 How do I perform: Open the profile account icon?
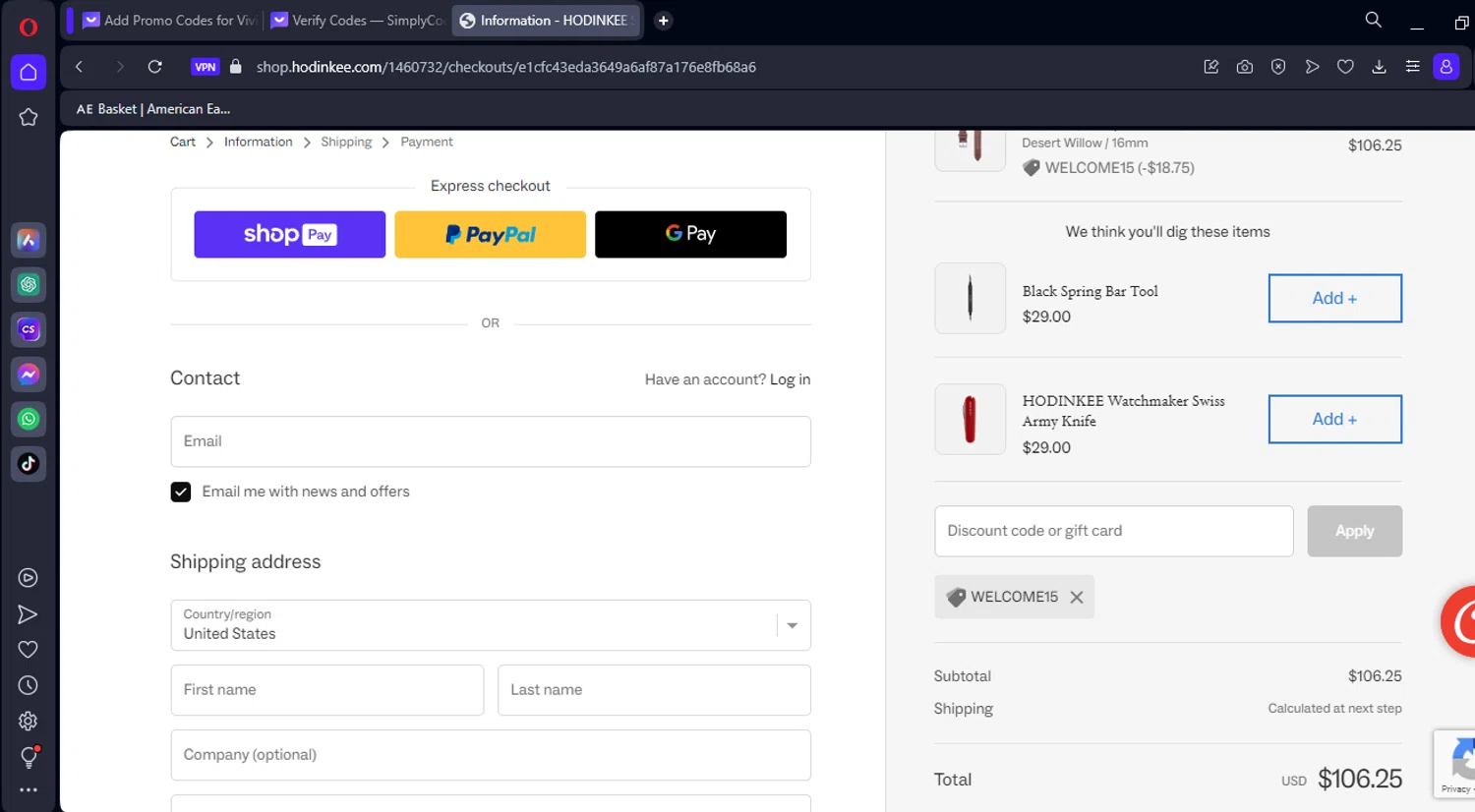1446,67
